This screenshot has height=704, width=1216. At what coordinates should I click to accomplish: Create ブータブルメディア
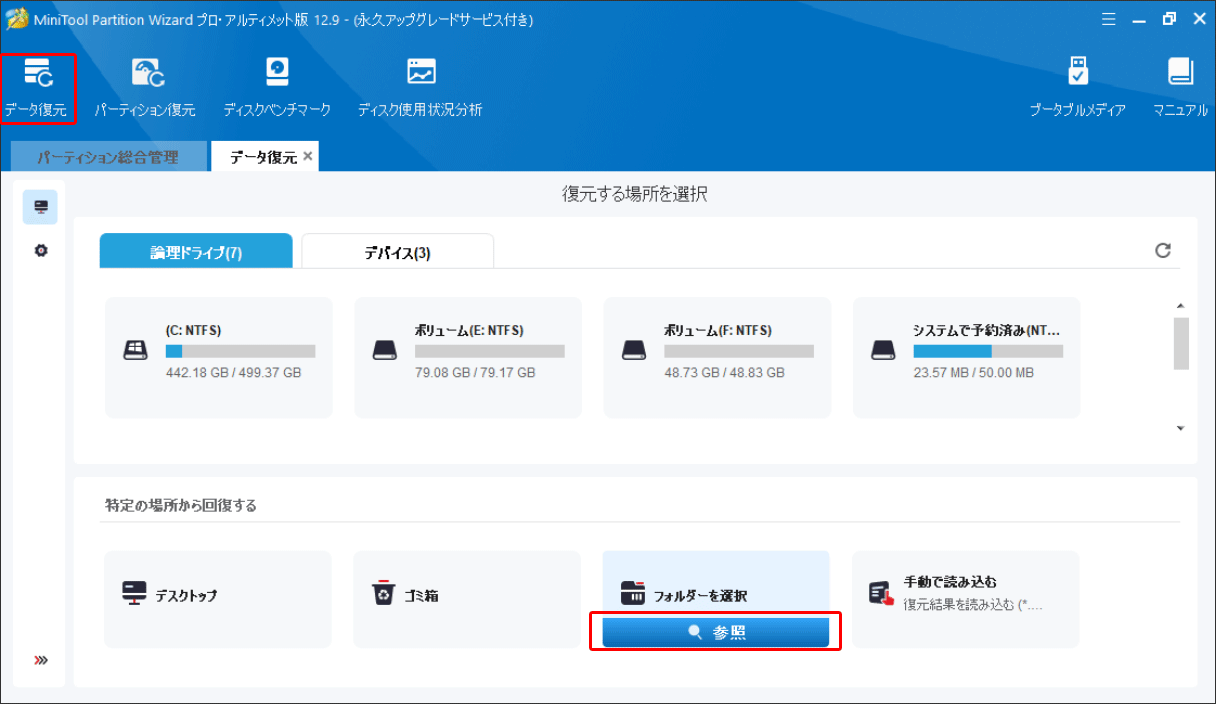click(1078, 88)
